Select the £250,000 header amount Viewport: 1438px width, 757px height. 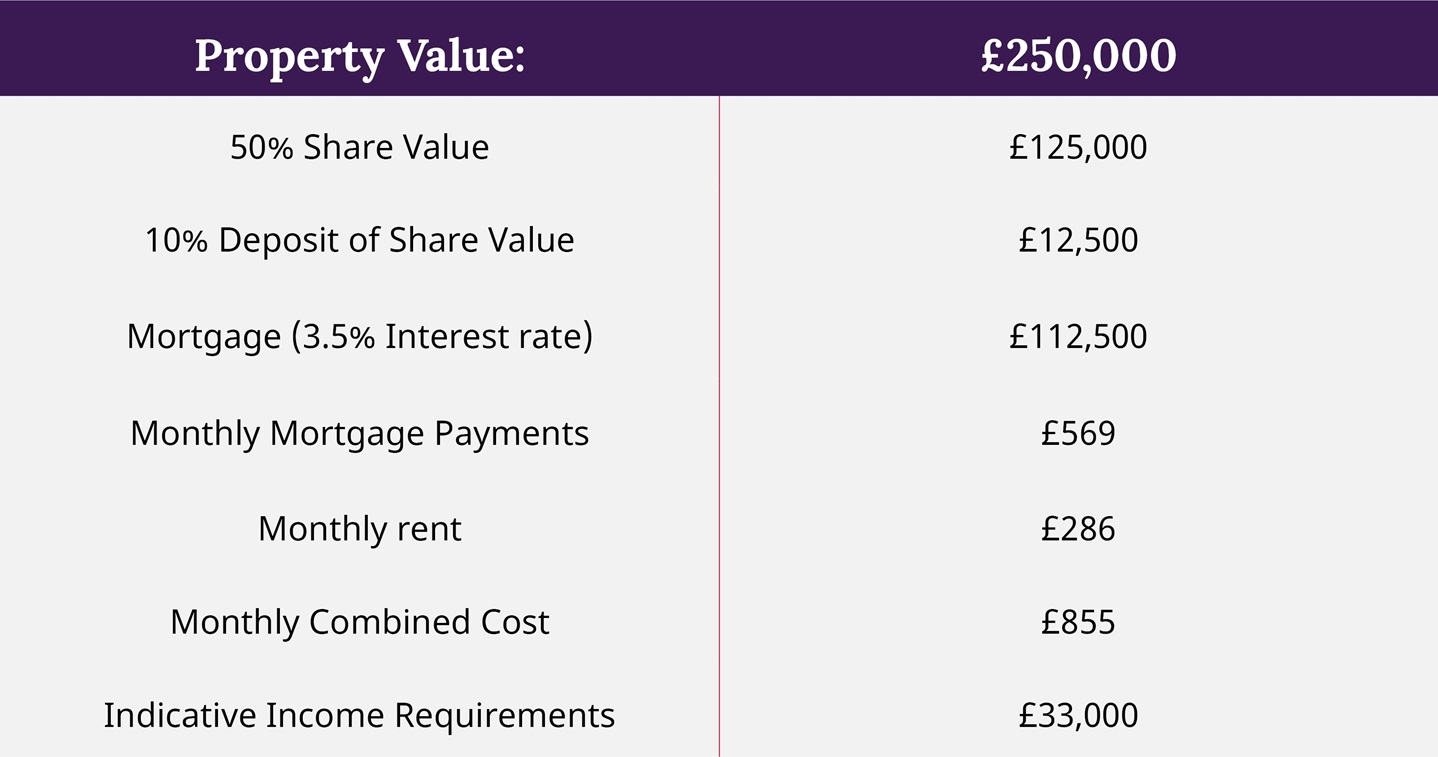tap(1078, 55)
